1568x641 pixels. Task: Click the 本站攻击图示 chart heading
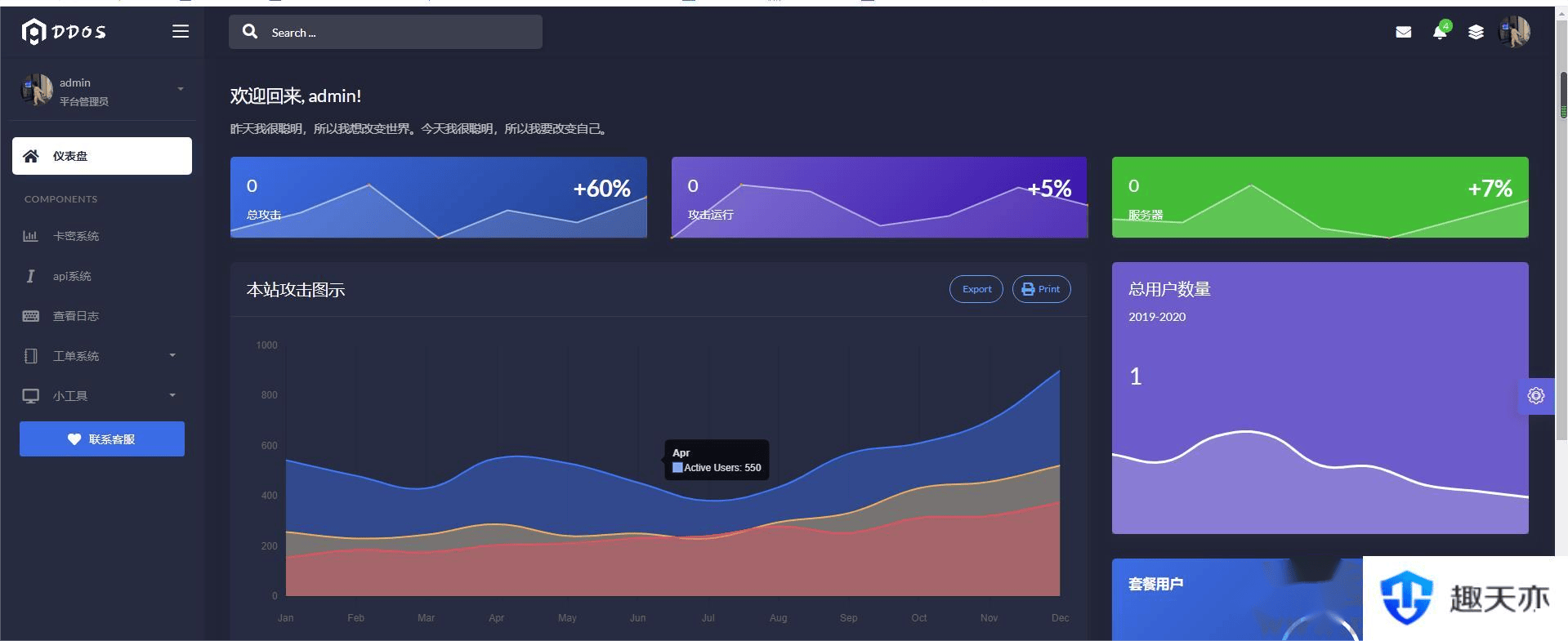point(296,290)
